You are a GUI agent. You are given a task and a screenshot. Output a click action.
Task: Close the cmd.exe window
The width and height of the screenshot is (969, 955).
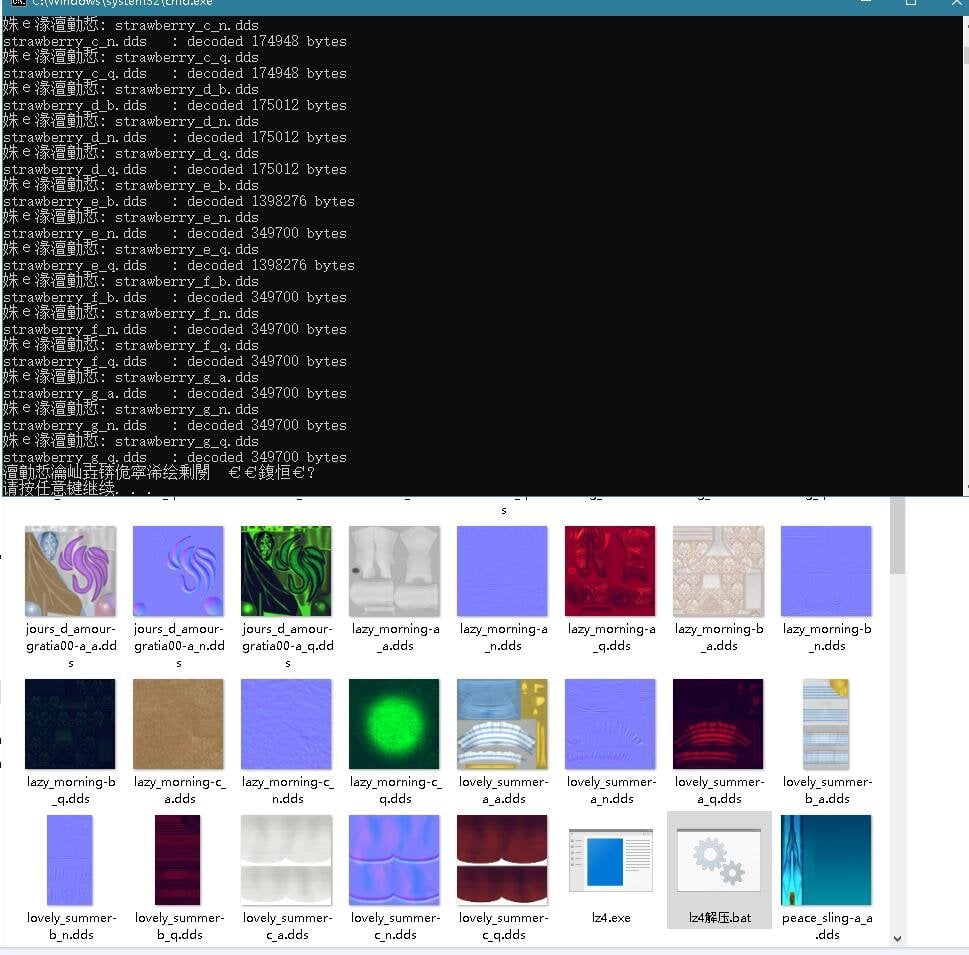pyautogui.click(x=957, y=2)
